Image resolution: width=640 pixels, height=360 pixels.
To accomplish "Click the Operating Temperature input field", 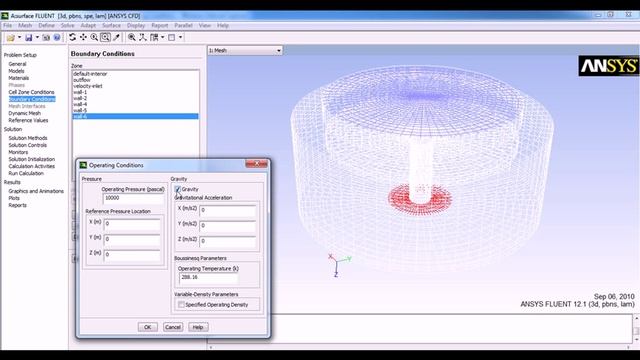I will (209, 278).
